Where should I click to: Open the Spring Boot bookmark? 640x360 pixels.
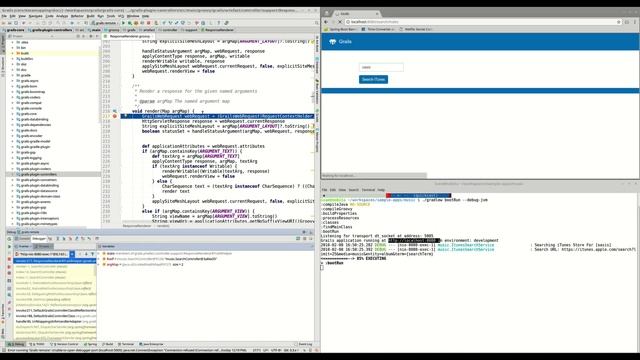click(x=341, y=29)
